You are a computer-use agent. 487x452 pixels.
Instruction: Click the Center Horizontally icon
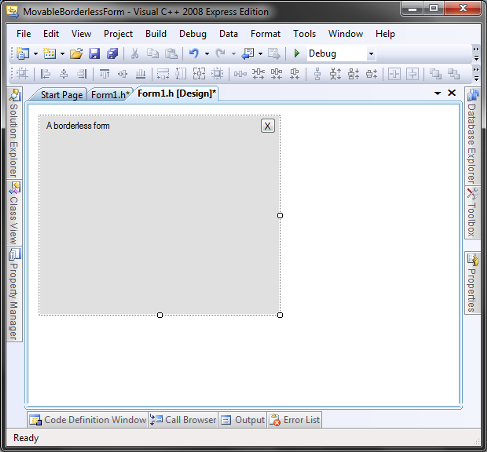point(394,74)
